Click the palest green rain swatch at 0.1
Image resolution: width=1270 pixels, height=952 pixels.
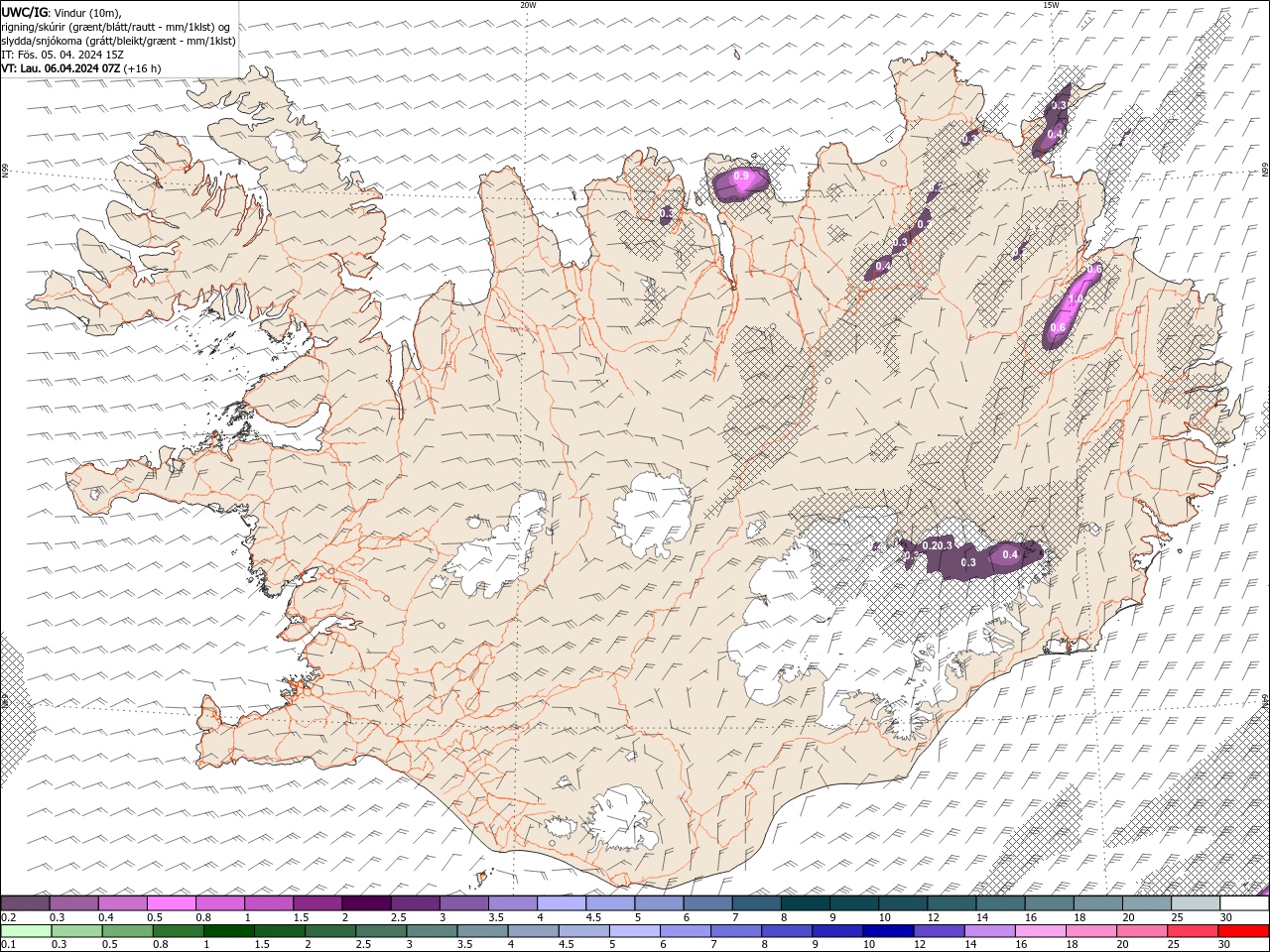(x=26, y=931)
